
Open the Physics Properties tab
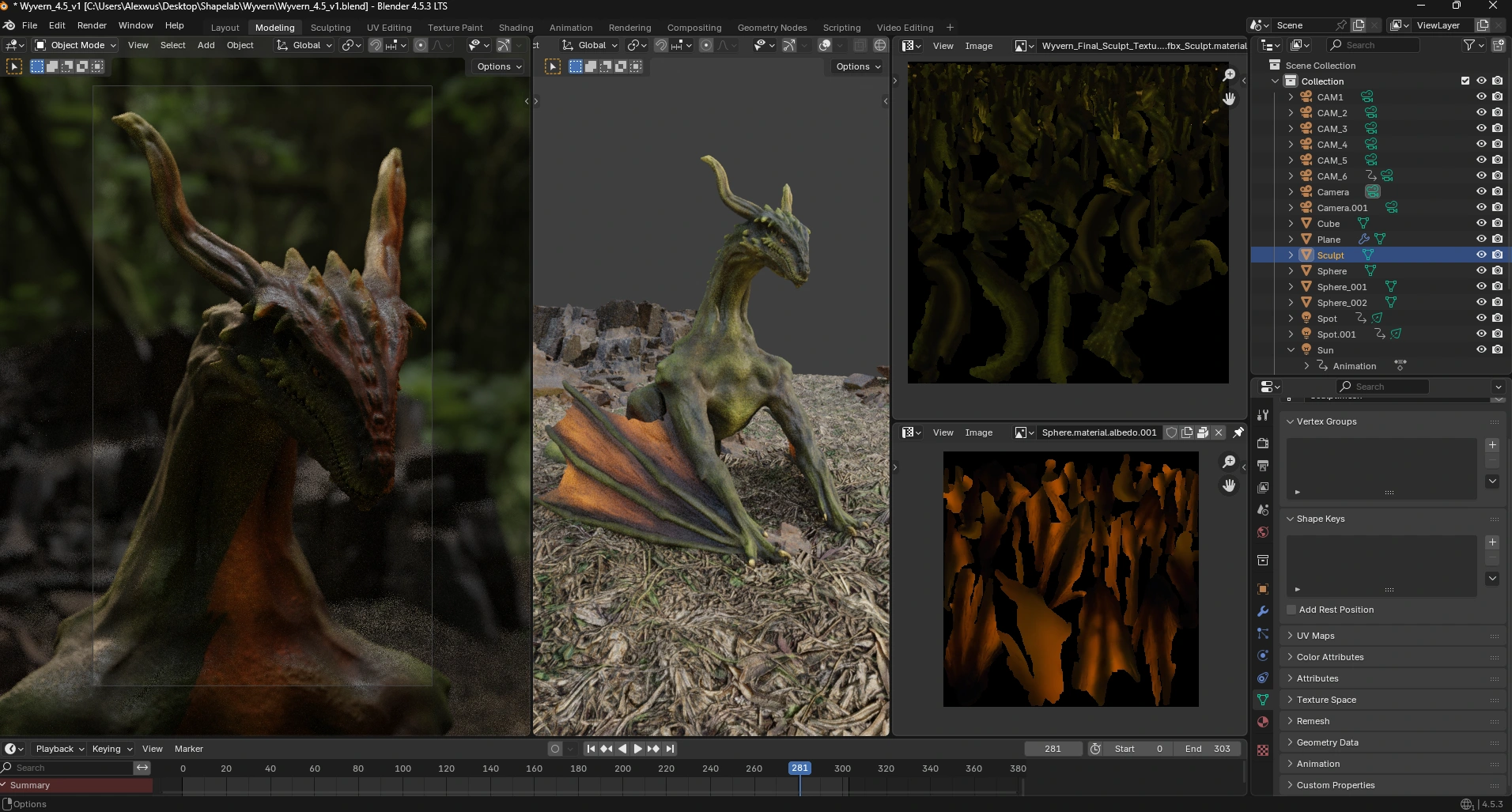coord(1263,653)
